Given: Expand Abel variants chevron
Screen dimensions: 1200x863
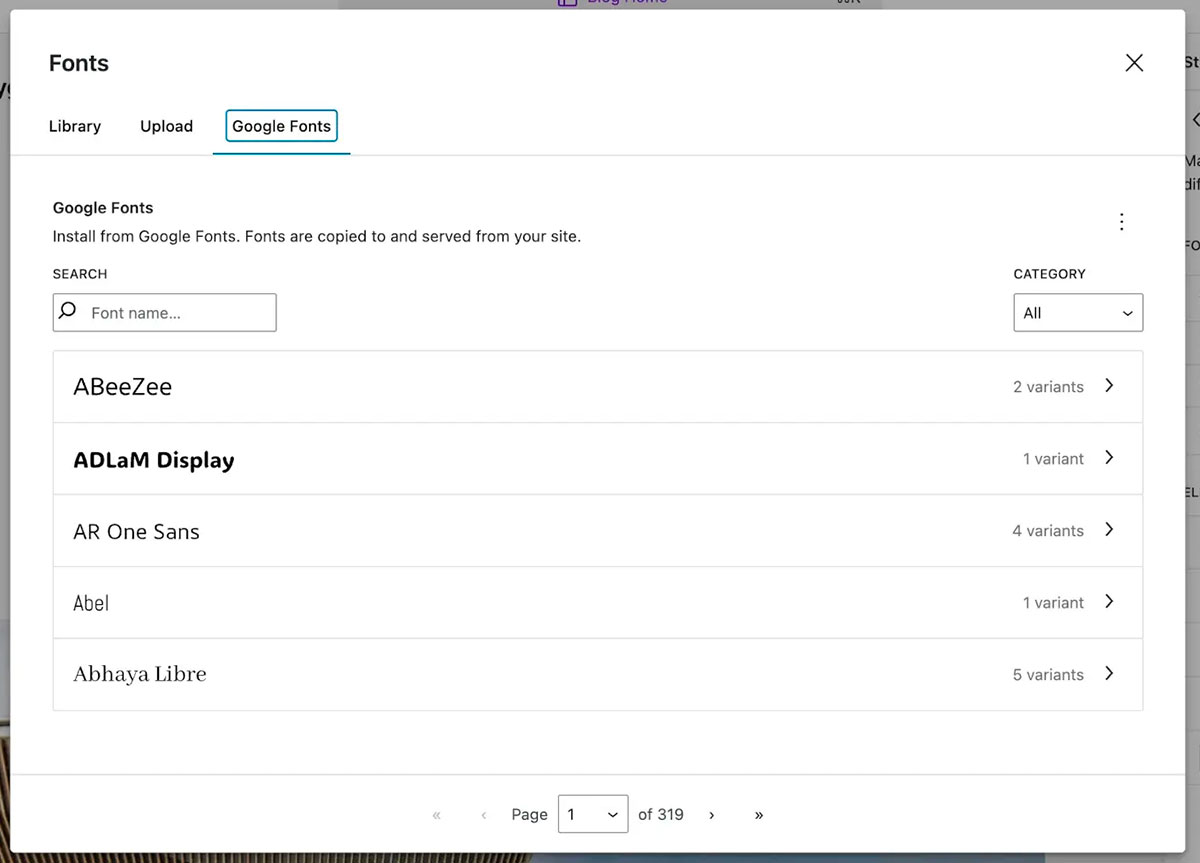Looking at the screenshot, I should click(1109, 602).
